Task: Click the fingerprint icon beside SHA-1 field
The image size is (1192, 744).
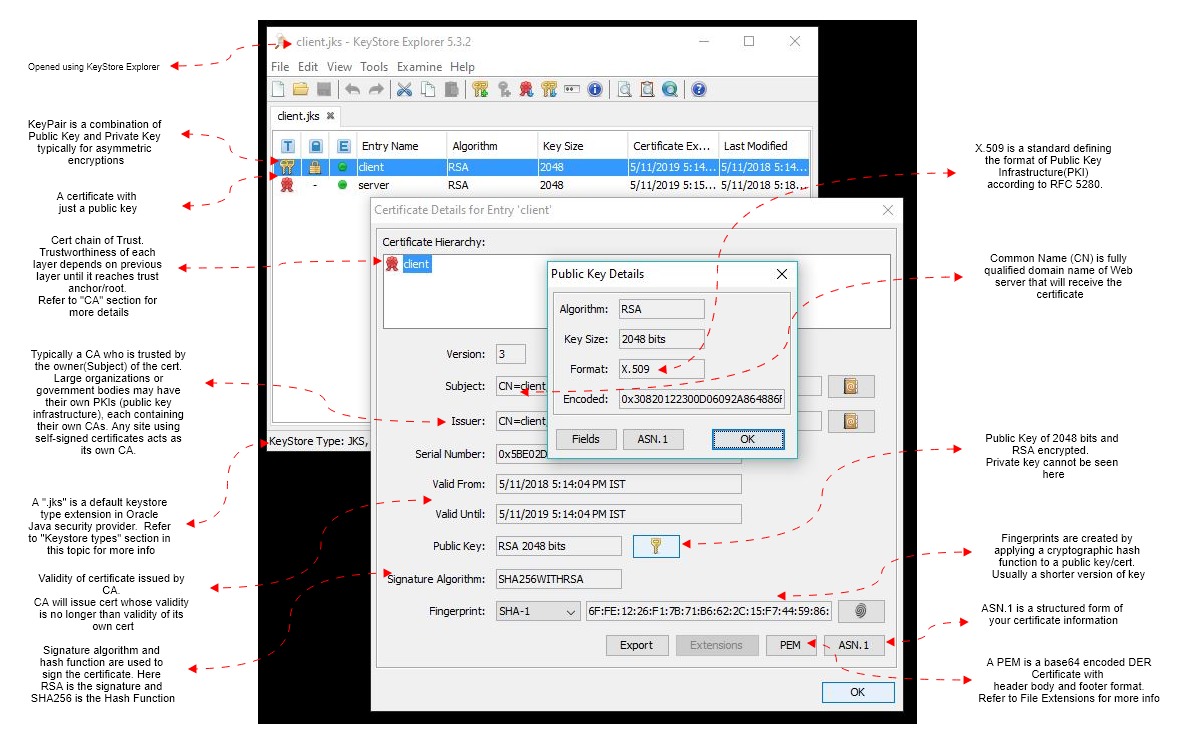Action: pyautogui.click(x=860, y=611)
